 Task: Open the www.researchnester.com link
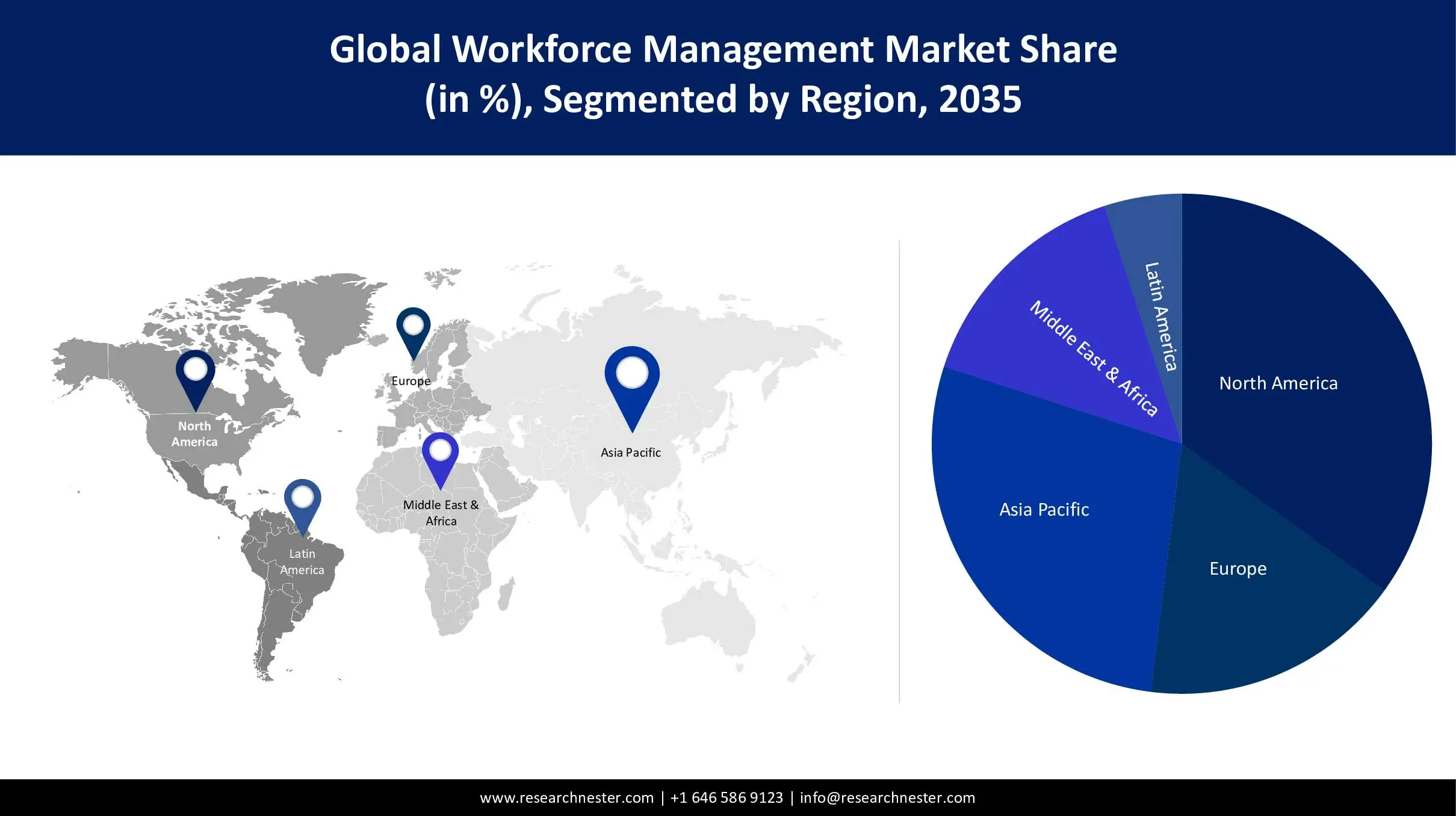point(566,798)
